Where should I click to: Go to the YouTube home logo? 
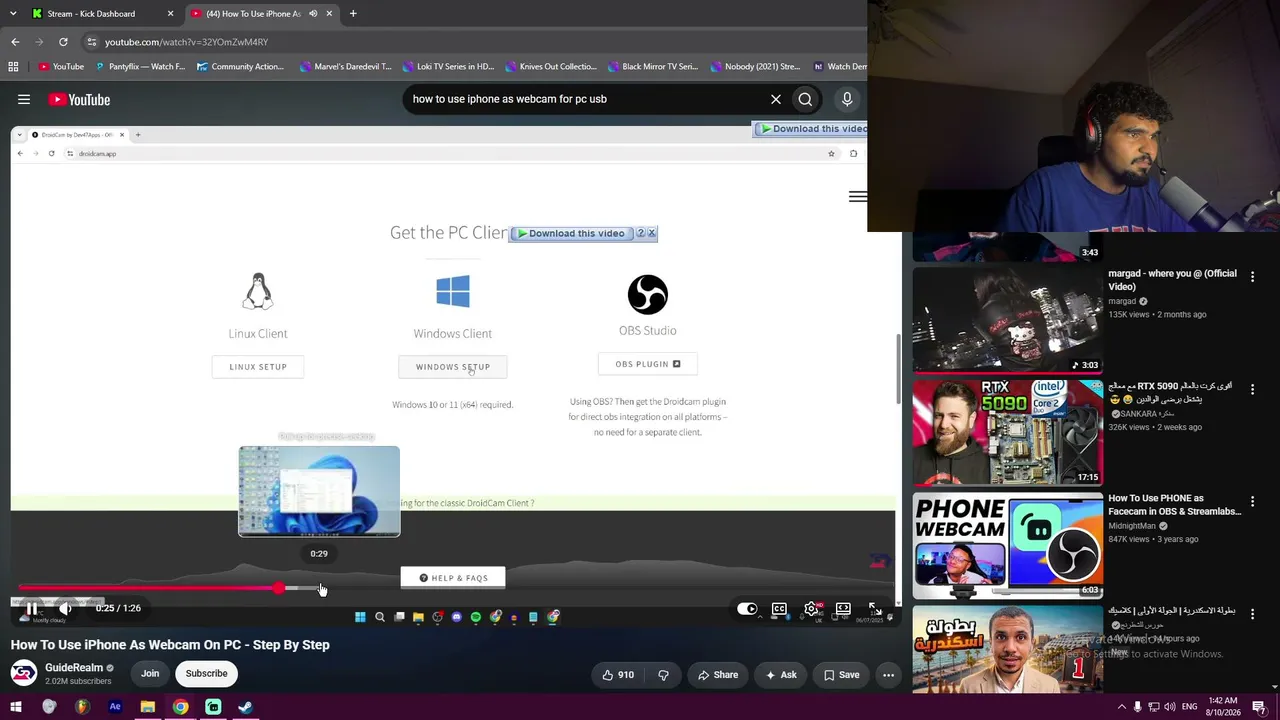(79, 99)
